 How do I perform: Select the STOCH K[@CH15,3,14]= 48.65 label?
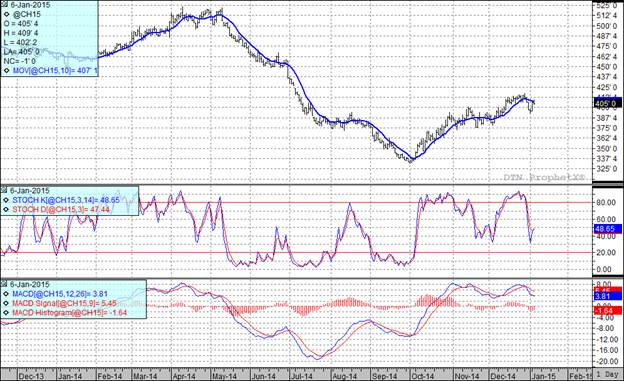(66, 200)
